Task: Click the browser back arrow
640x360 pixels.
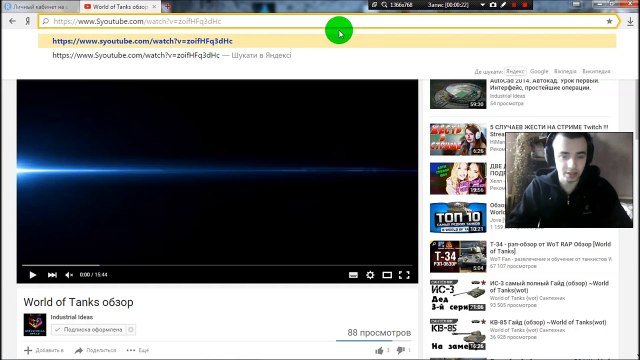Action: pos(12,21)
